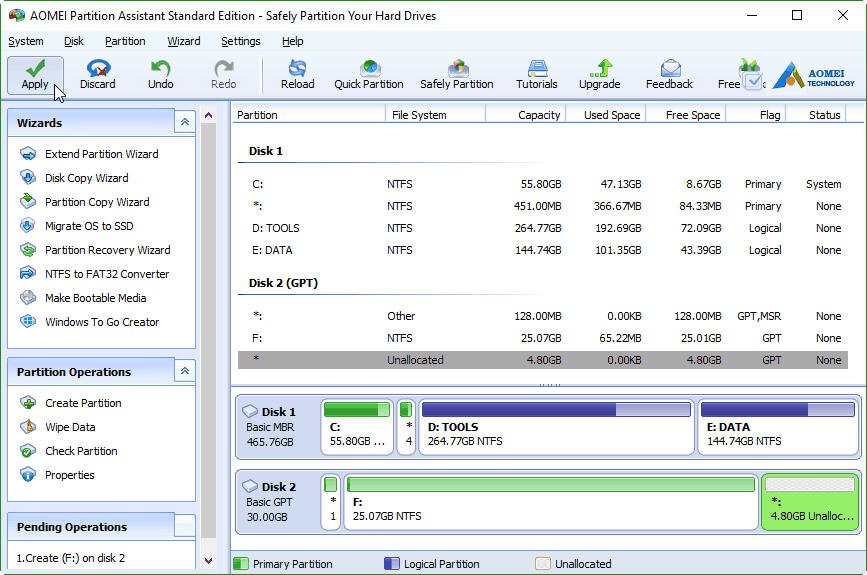Open the Disk menu
This screenshot has width=867, height=575.
(74, 41)
